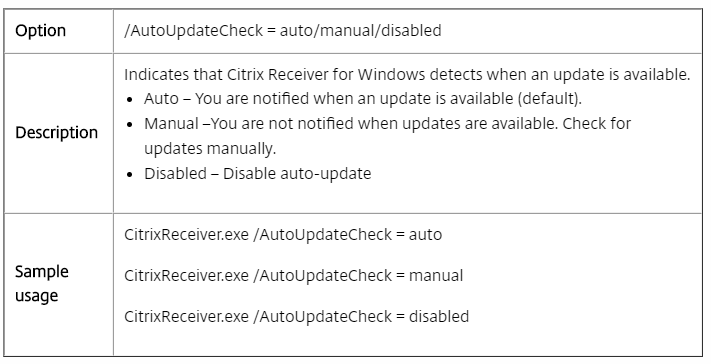Click the Option row header cell

[58, 31]
